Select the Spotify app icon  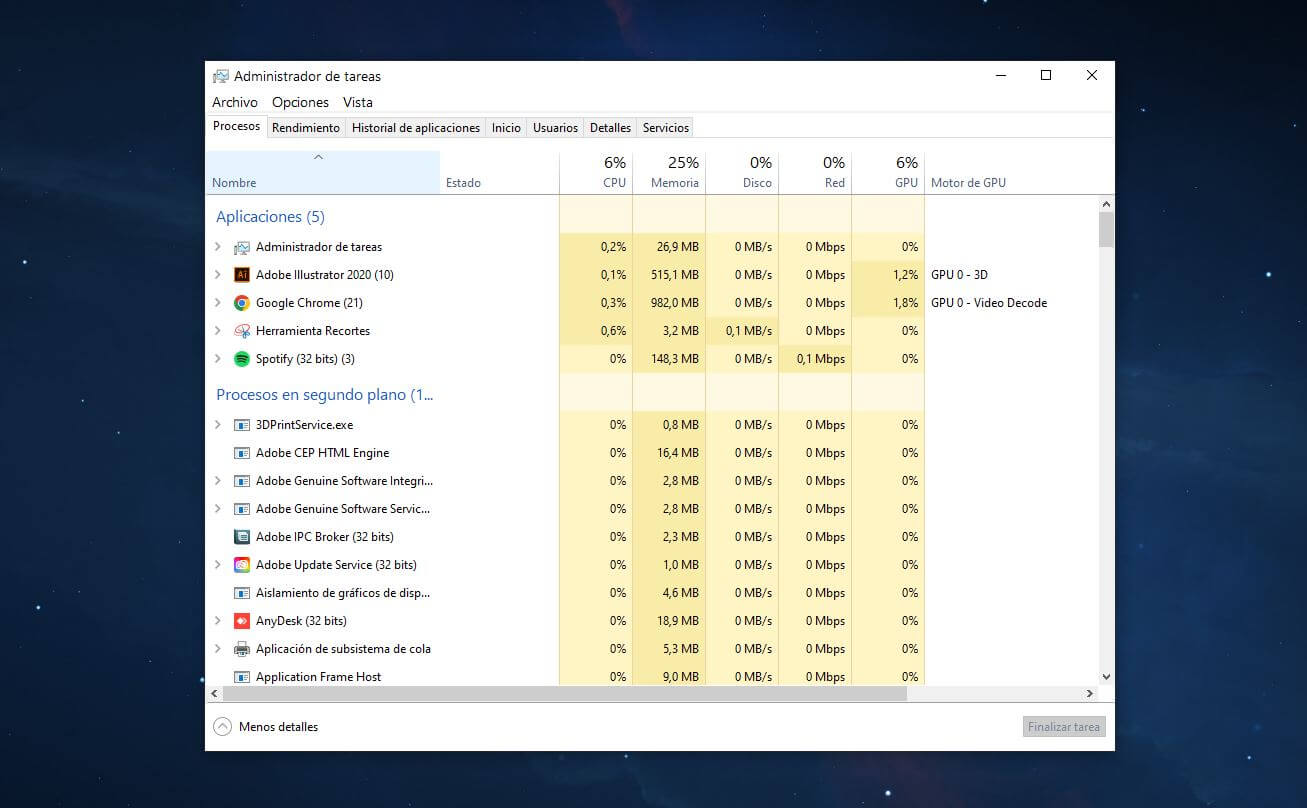click(242, 359)
